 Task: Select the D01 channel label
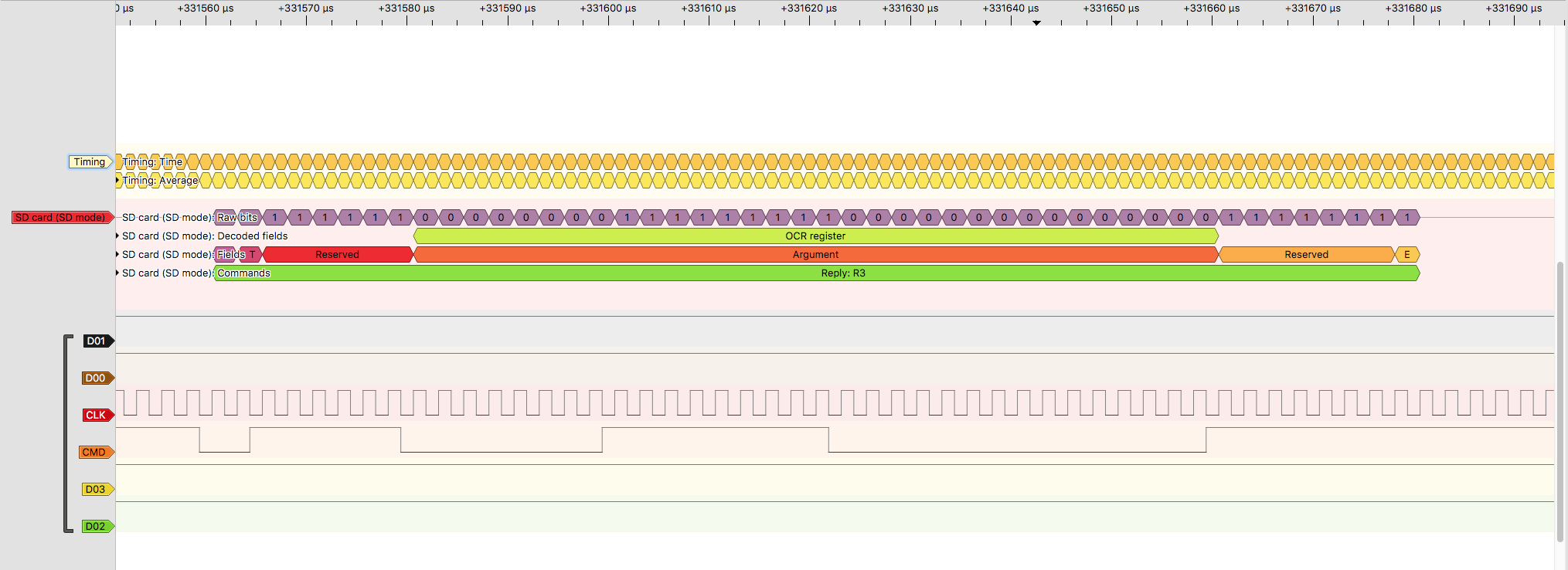click(98, 341)
